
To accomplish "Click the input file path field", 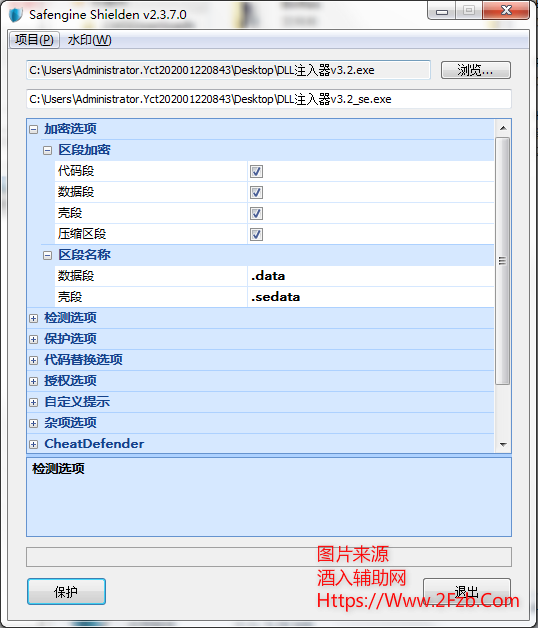I will click(x=228, y=70).
